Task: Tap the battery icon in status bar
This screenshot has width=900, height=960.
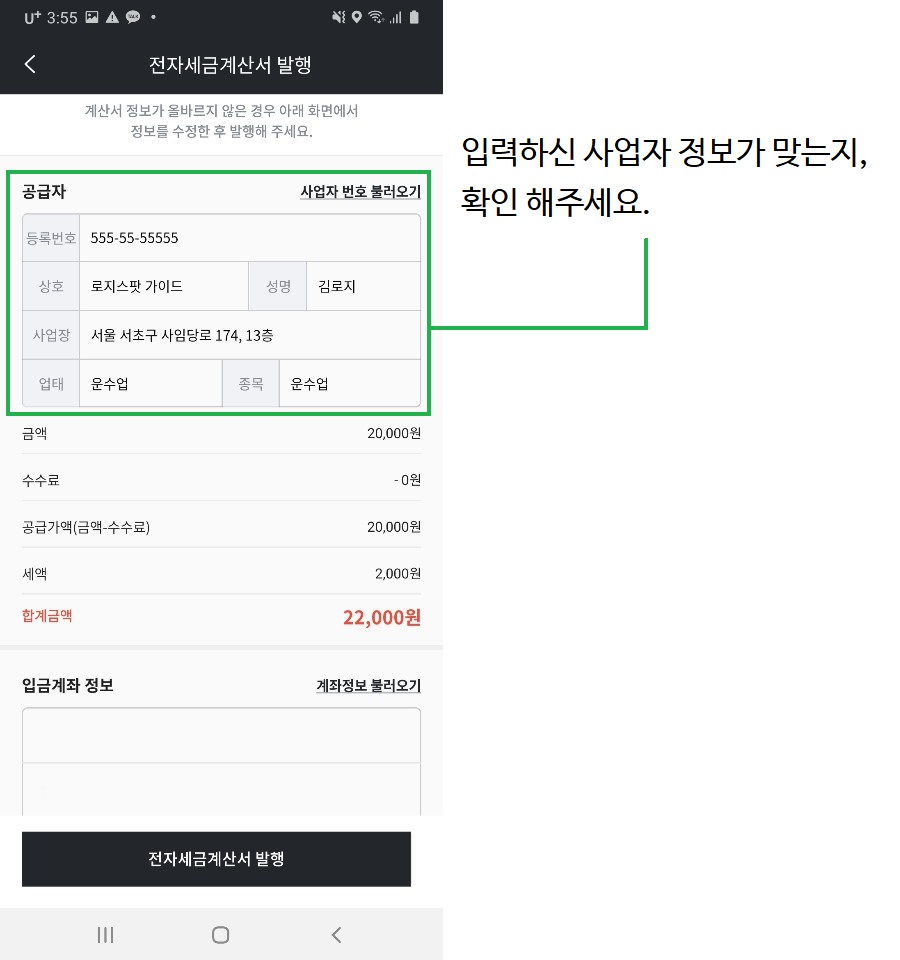Action: pos(414,17)
